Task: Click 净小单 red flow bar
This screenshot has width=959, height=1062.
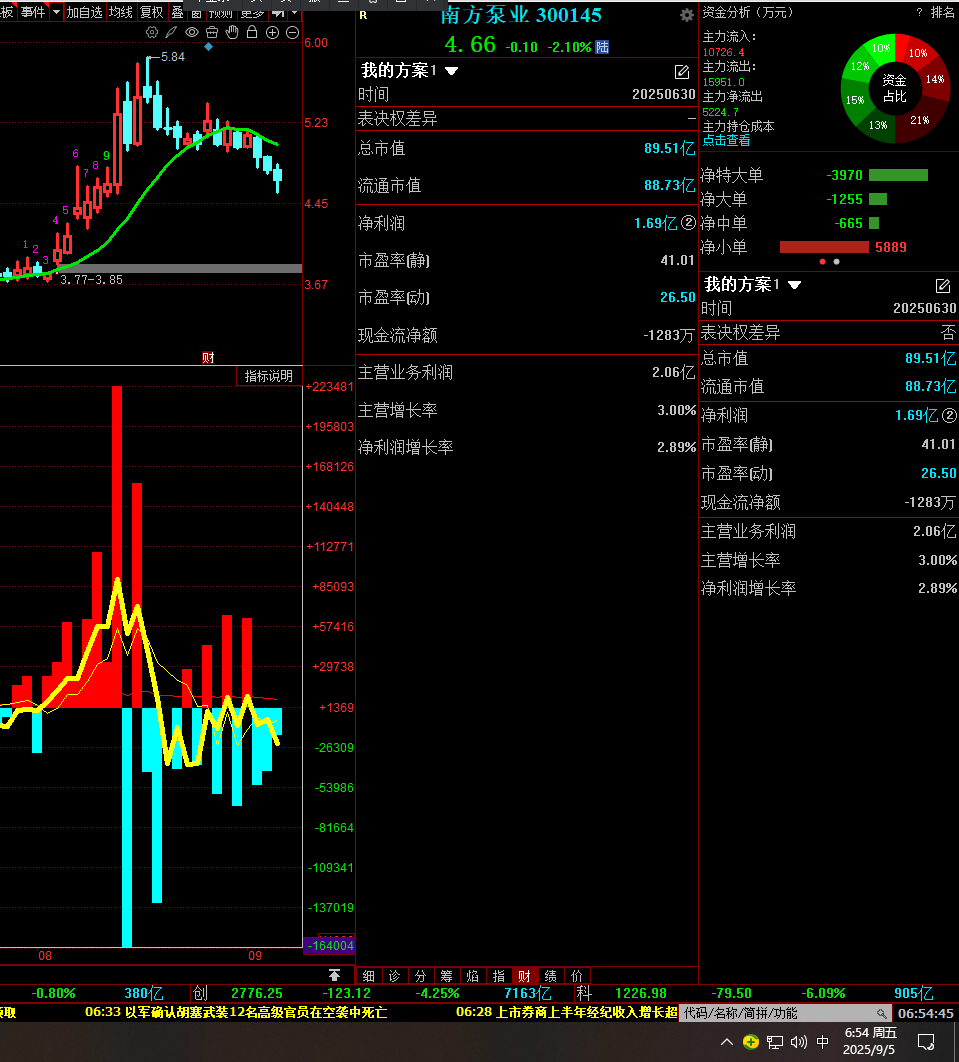Action: pos(824,247)
